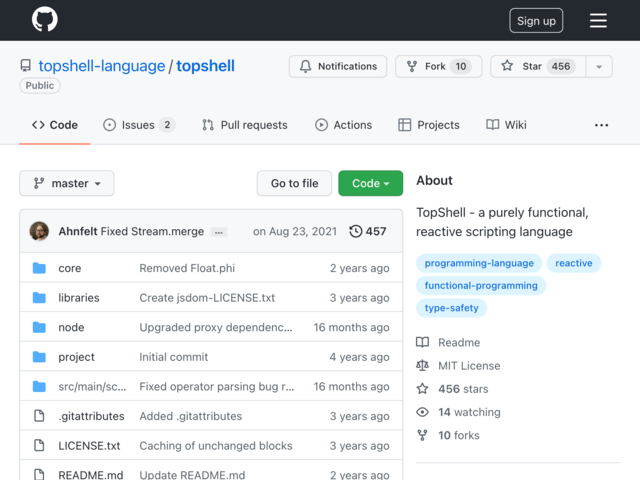
Task: Click the Actions play icon
Action: click(321, 125)
